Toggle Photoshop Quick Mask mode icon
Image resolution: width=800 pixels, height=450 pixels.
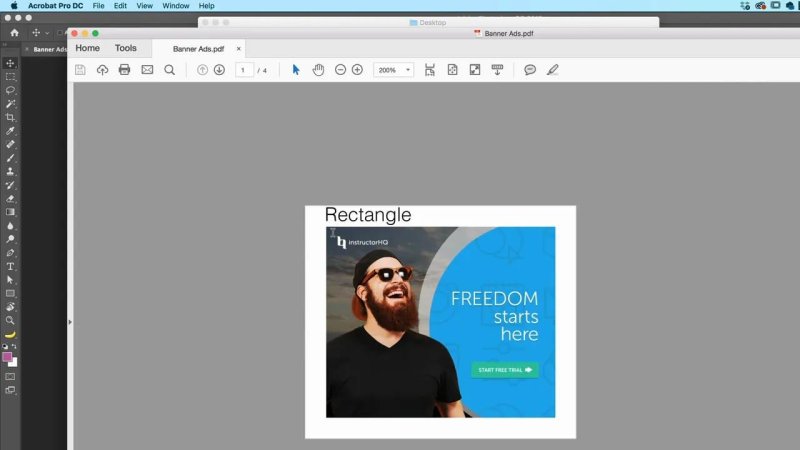(x=10, y=377)
